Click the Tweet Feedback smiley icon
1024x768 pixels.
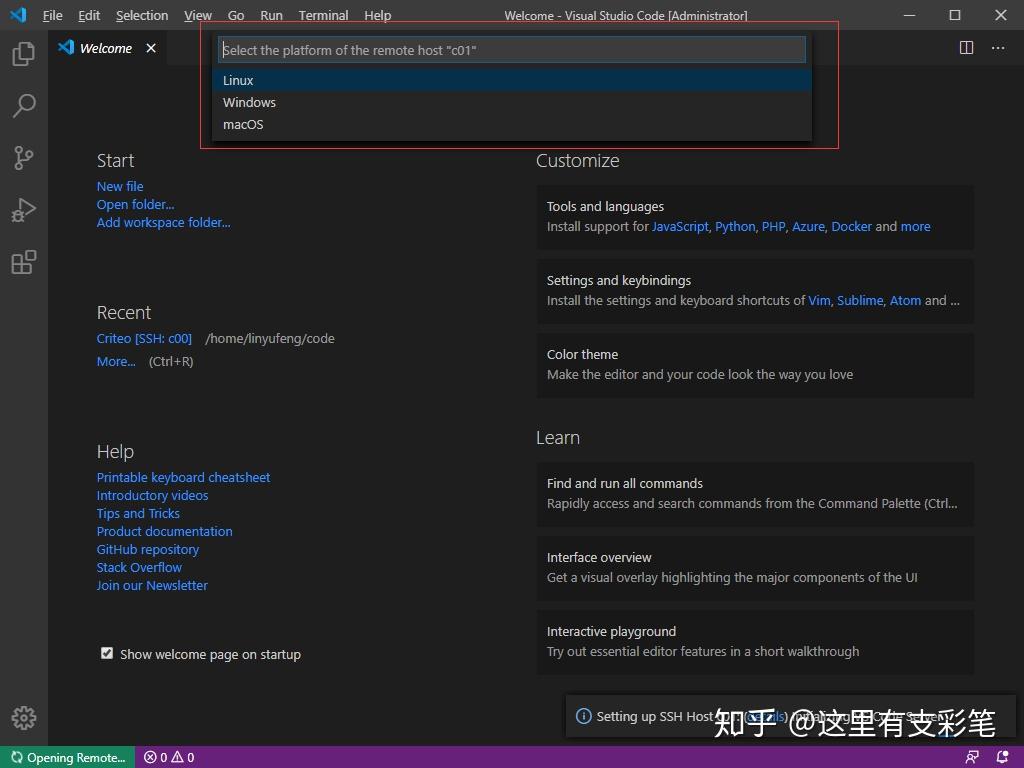tap(971, 757)
